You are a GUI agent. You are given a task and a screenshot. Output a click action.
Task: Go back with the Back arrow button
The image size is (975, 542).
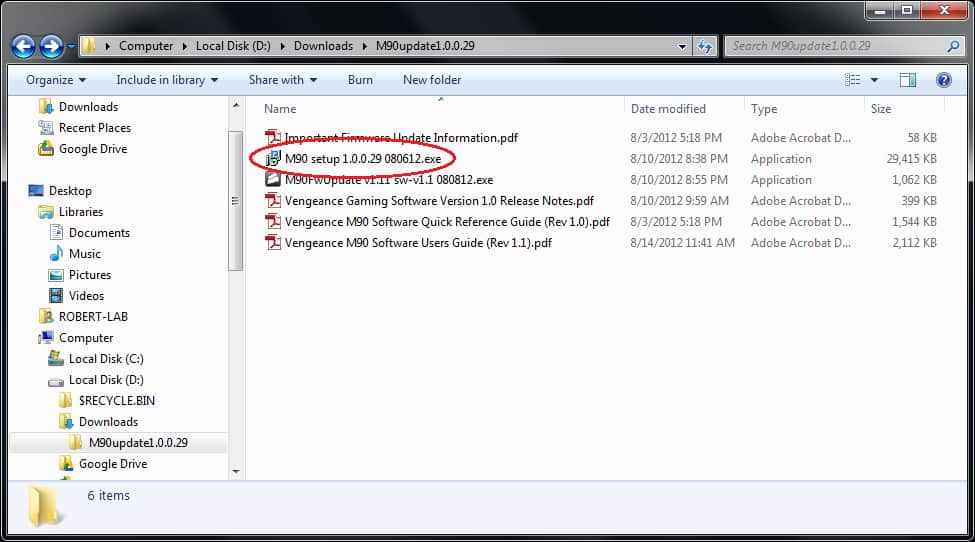pyautogui.click(x=24, y=46)
